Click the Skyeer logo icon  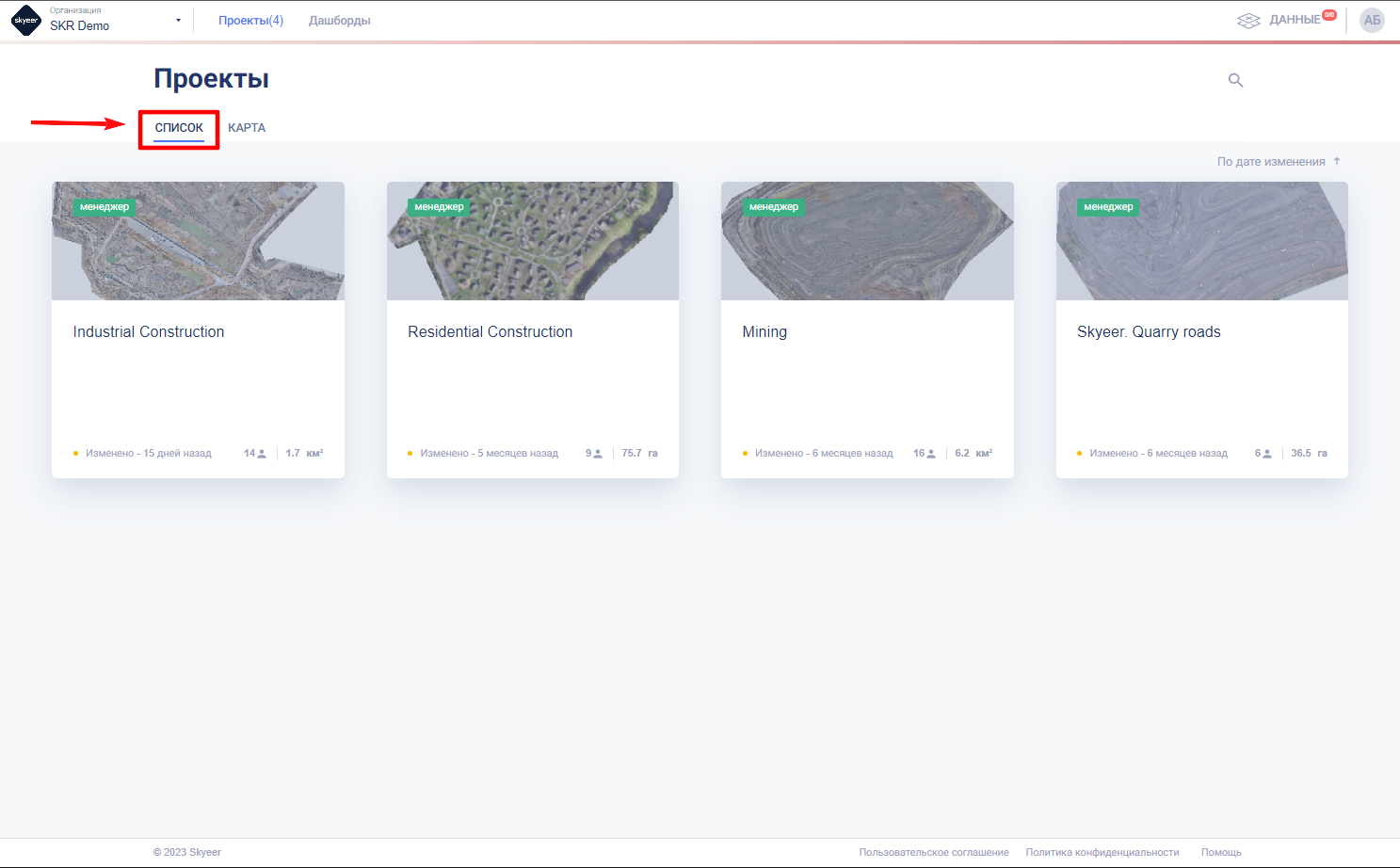(26, 21)
